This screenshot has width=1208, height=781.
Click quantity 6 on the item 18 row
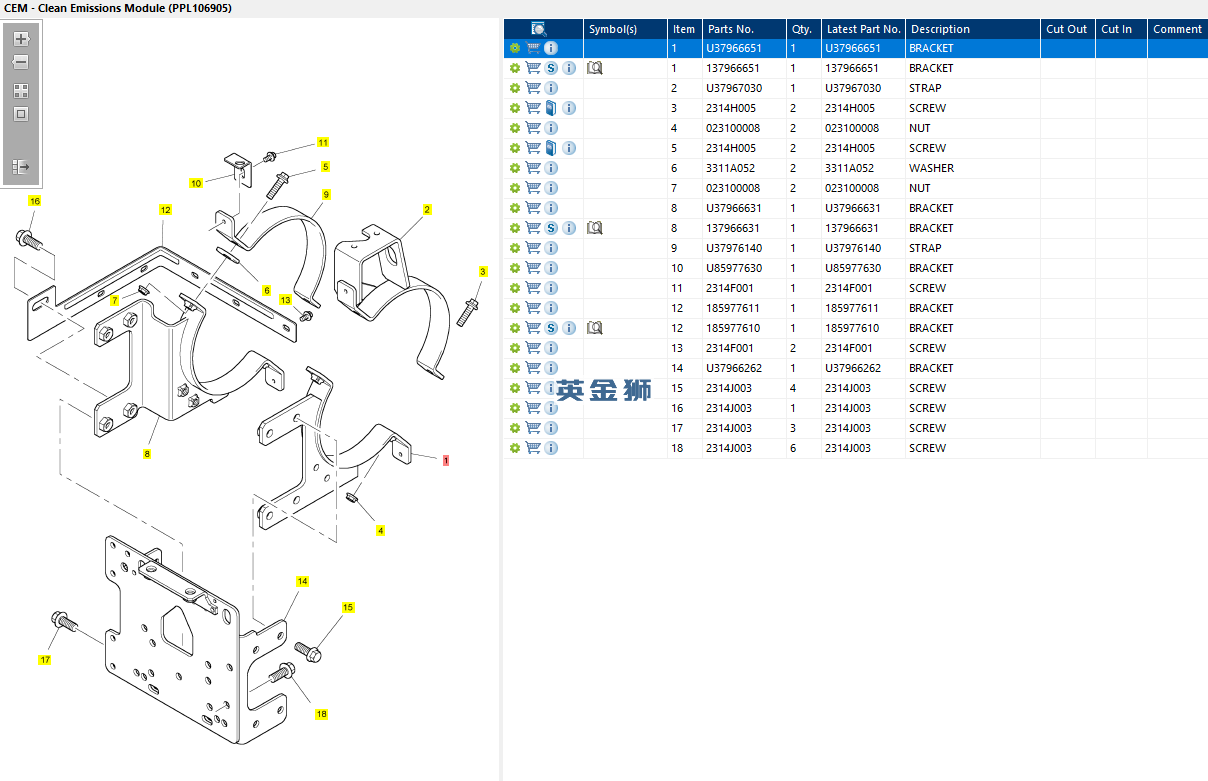coord(794,448)
